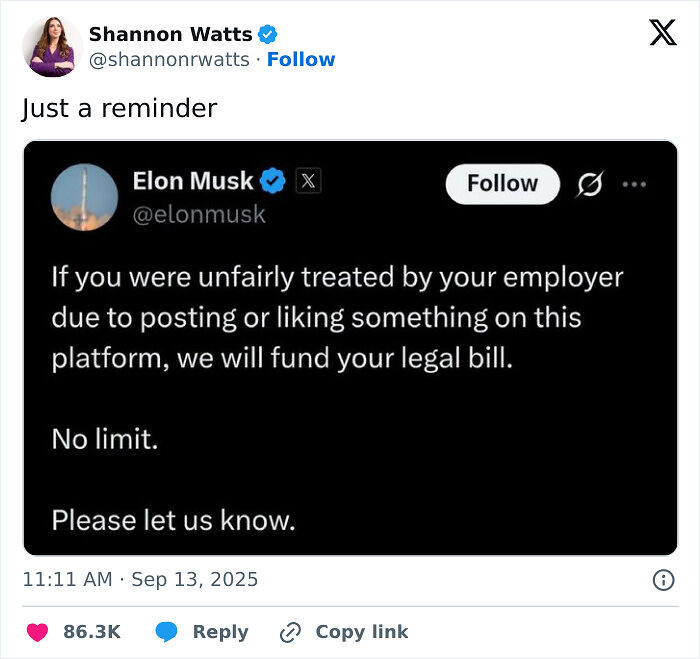Click Shannon Watts' blue verified badge
This screenshot has width=700, height=659.
(267, 34)
